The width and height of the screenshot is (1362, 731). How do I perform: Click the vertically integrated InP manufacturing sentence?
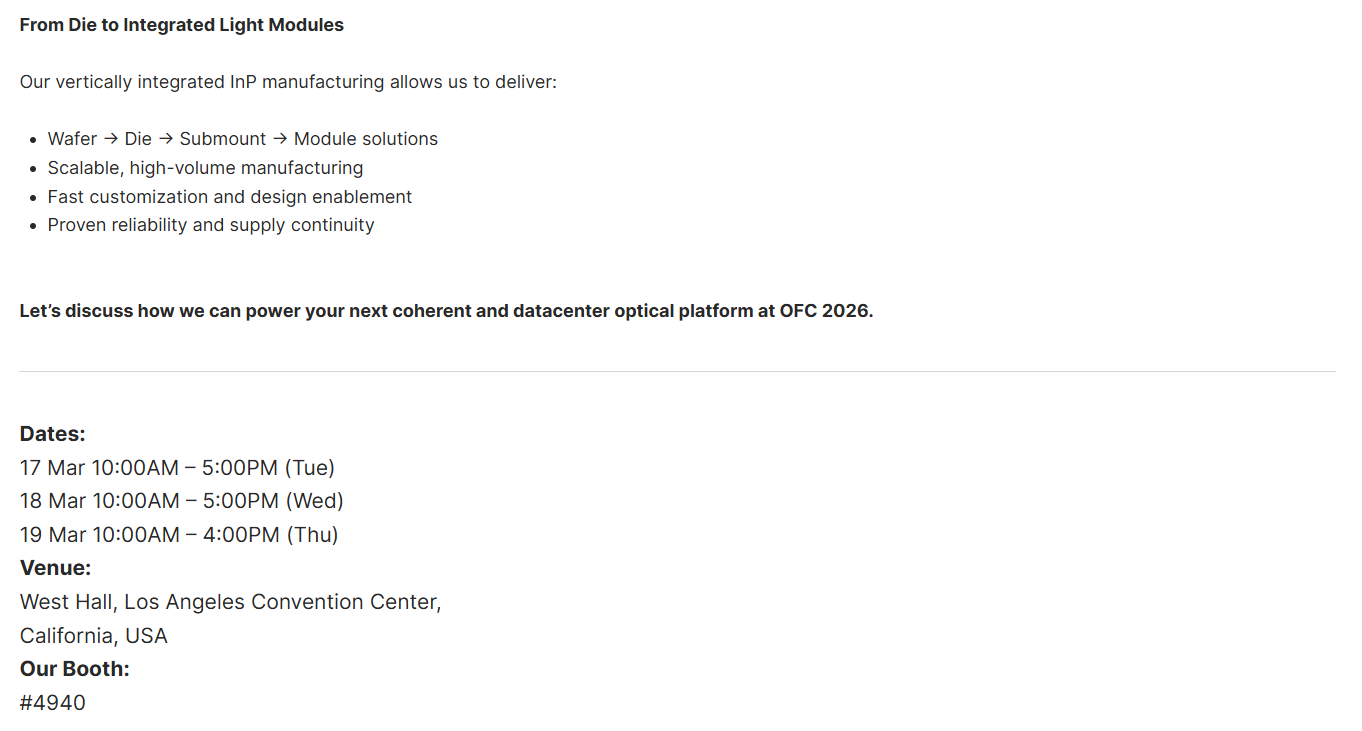[x=288, y=82]
